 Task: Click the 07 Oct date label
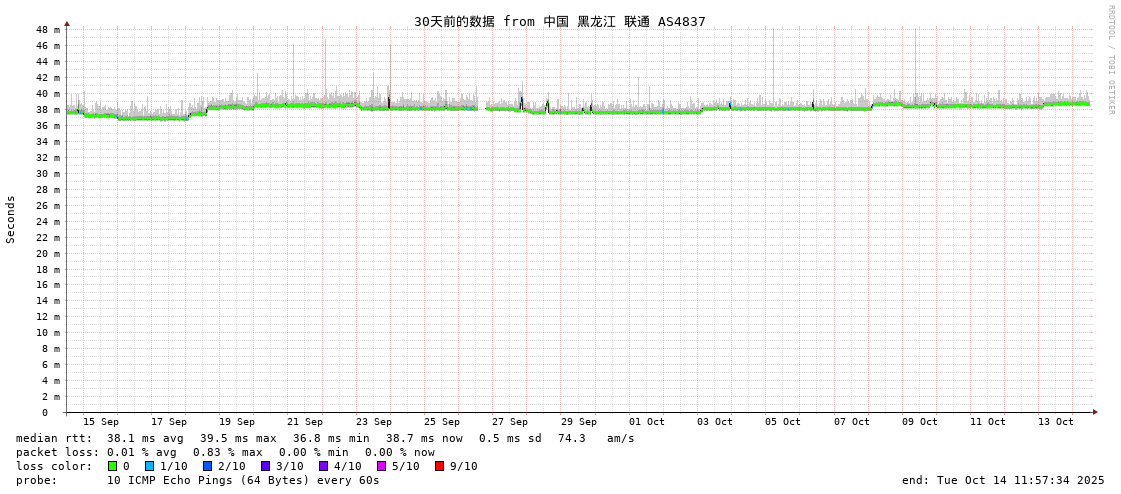[x=852, y=422]
